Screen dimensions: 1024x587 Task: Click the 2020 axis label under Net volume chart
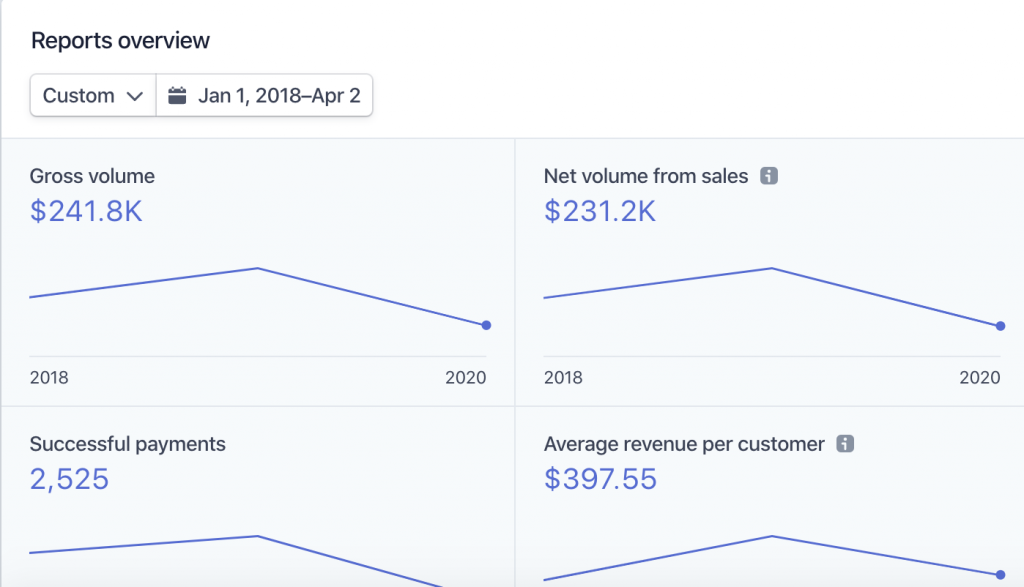click(x=980, y=378)
